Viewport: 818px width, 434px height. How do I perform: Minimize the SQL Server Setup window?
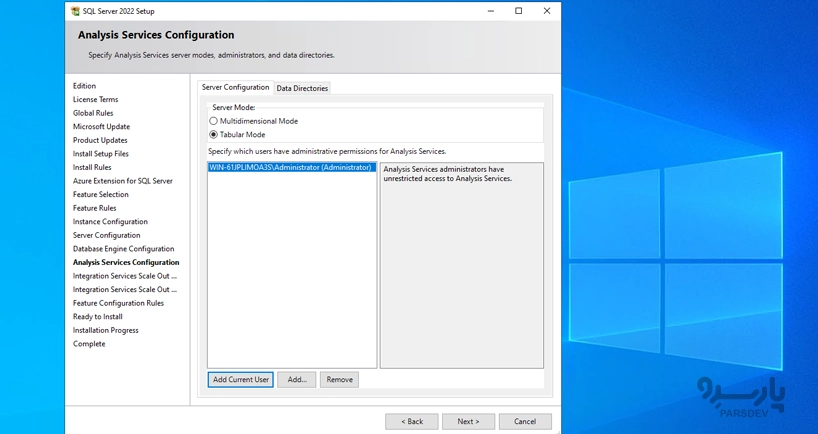(x=490, y=11)
